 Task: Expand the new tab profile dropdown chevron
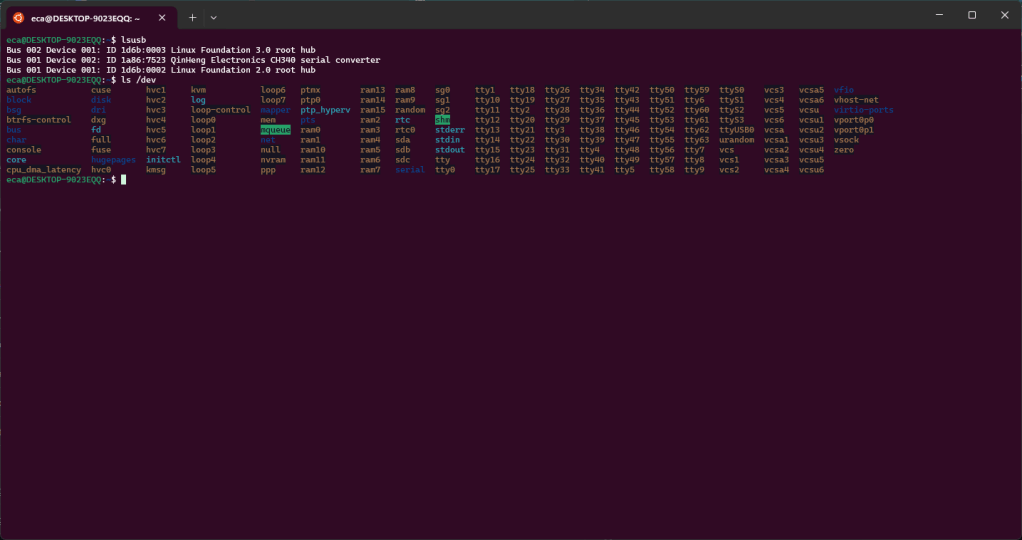click(213, 17)
